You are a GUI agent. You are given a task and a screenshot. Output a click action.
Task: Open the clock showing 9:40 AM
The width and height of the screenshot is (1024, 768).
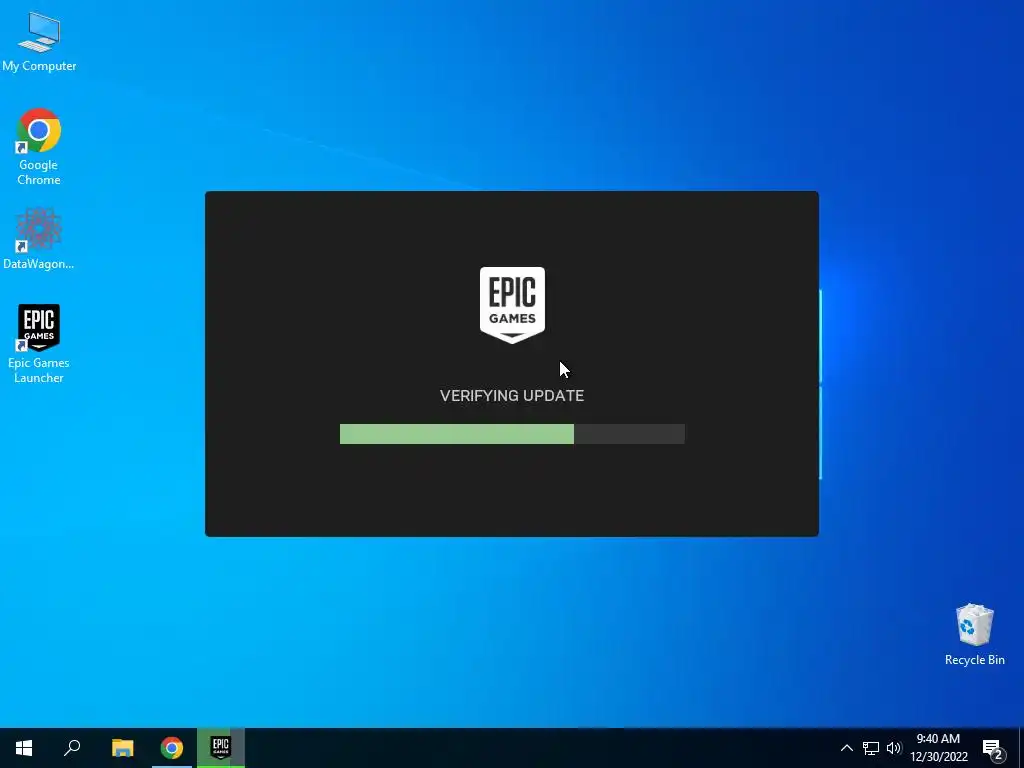[938, 748]
